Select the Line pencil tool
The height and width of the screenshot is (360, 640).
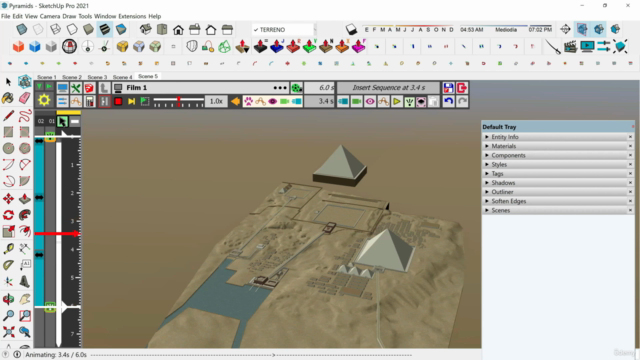[8, 116]
